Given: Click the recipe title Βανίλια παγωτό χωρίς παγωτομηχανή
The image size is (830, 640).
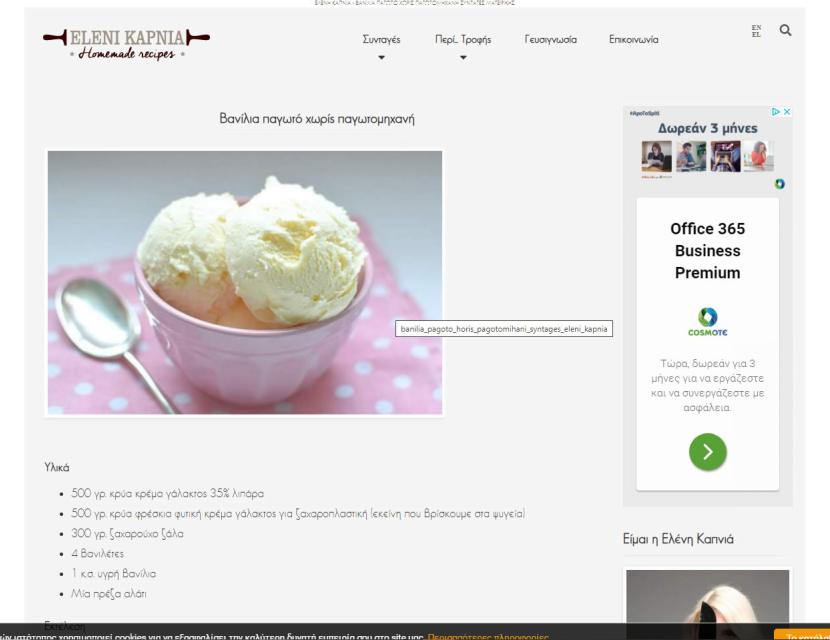Looking at the screenshot, I should tap(317, 119).
